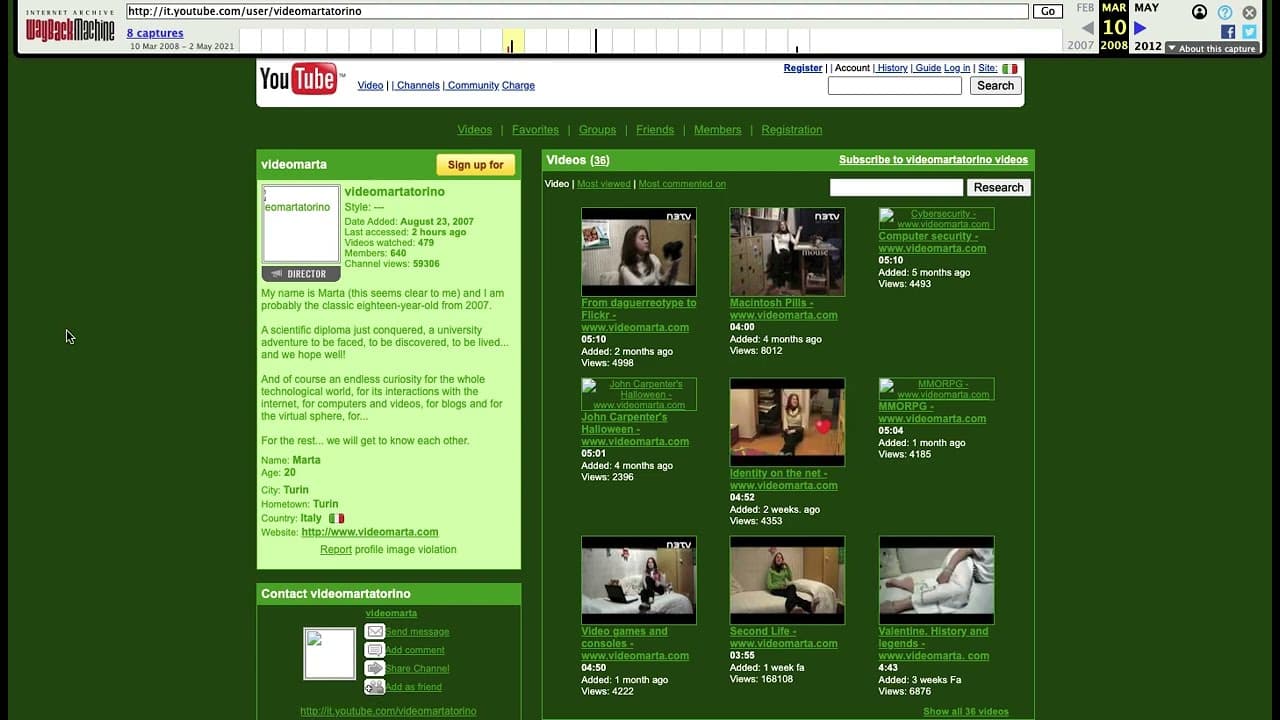Open the Computer security video title link
Viewport: 1280px width, 720px height.
932,243
